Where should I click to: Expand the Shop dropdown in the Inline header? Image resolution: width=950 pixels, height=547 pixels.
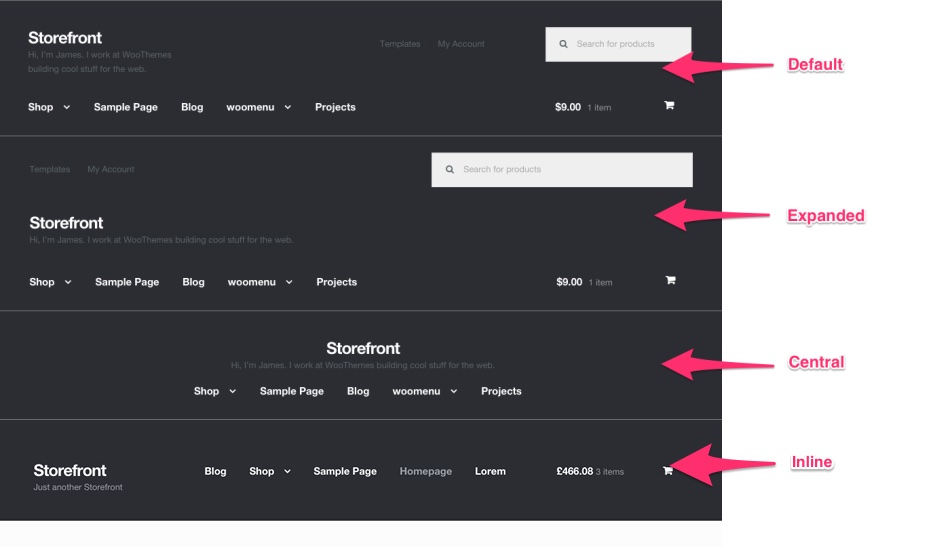tap(270, 471)
